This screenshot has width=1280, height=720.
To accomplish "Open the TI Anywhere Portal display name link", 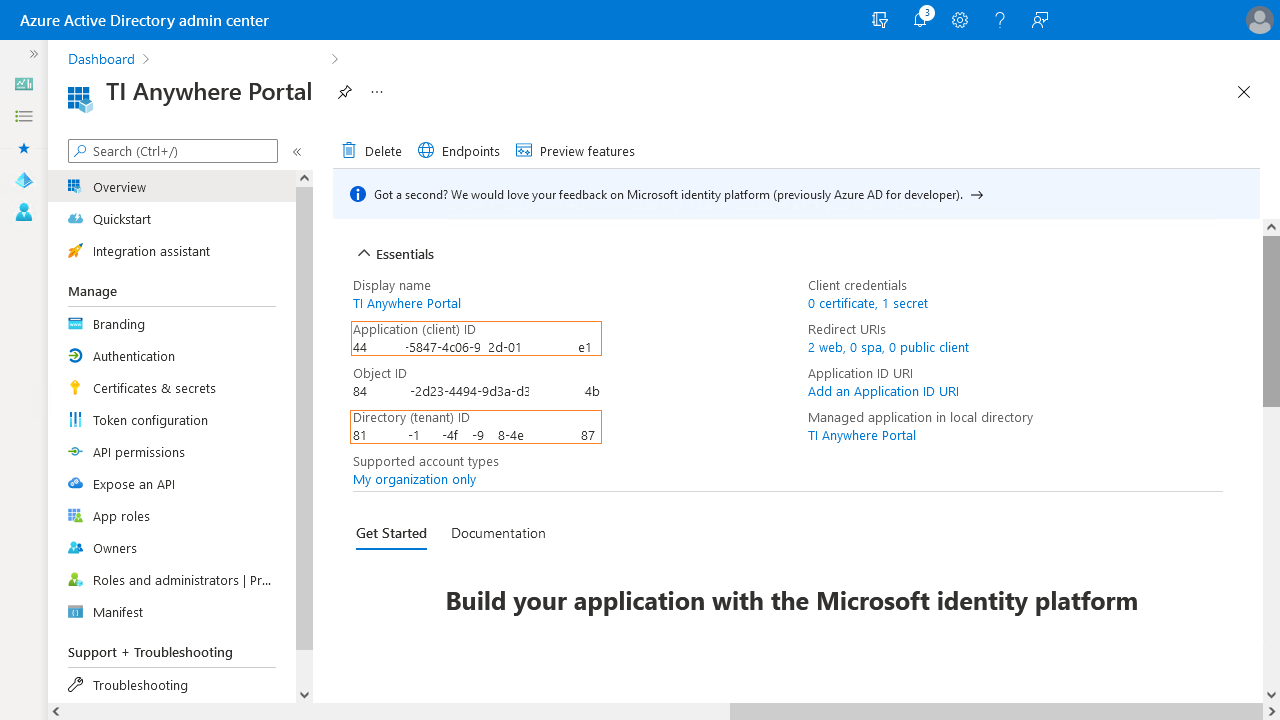I will 407,303.
